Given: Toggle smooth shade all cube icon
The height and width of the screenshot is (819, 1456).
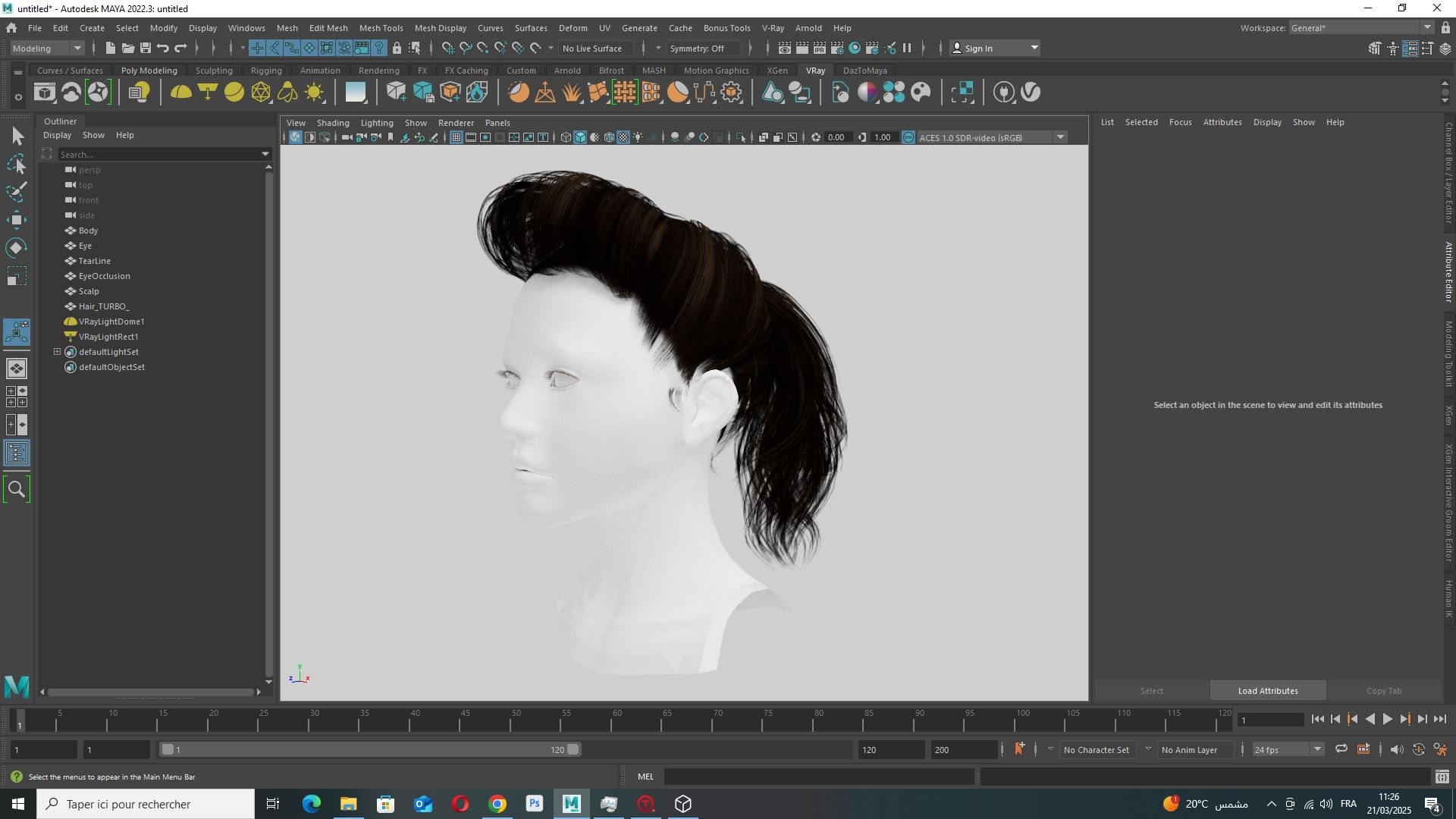Looking at the screenshot, I should coord(580,137).
